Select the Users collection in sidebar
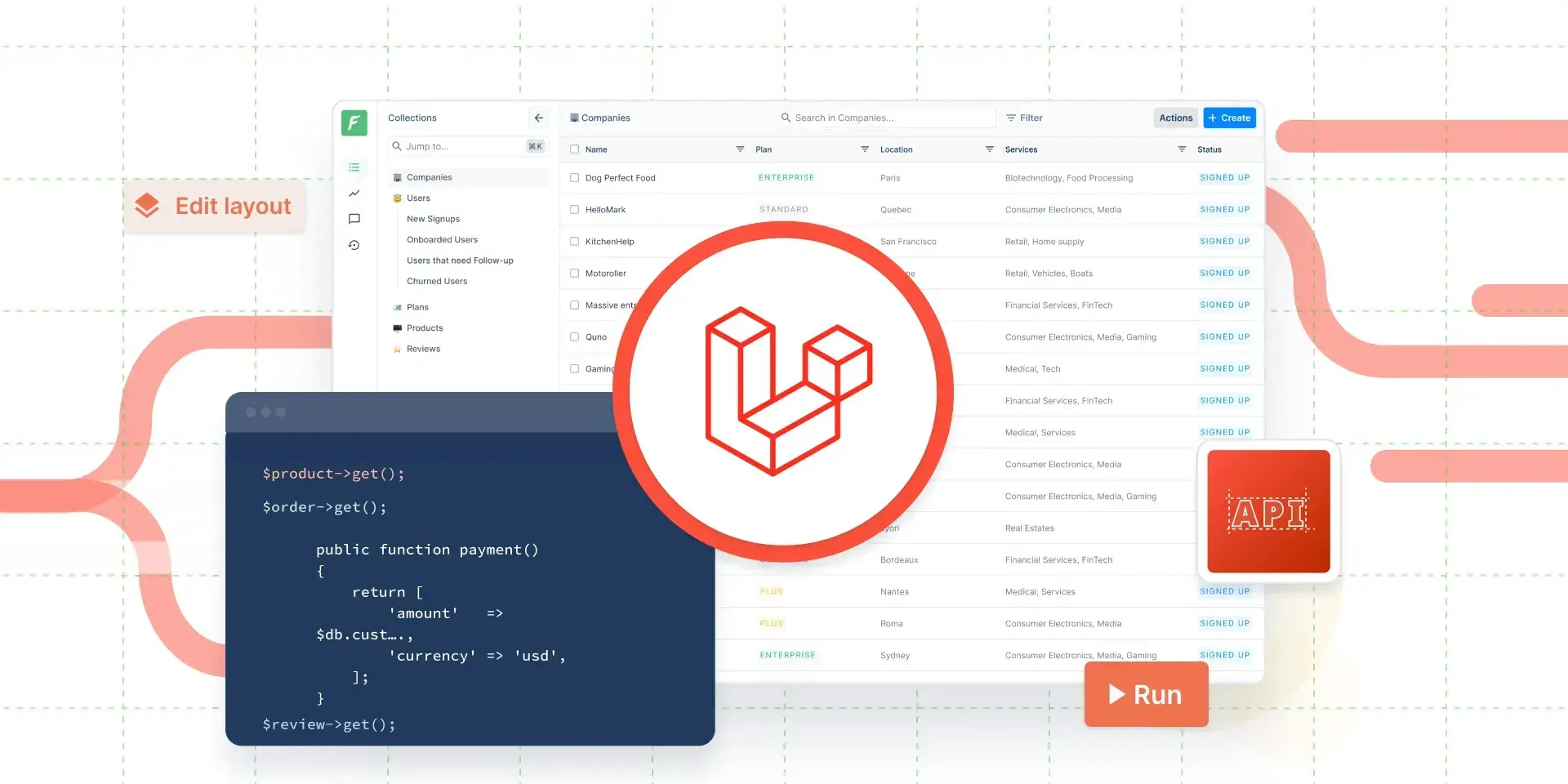This screenshot has height=784, width=1568. (x=418, y=198)
